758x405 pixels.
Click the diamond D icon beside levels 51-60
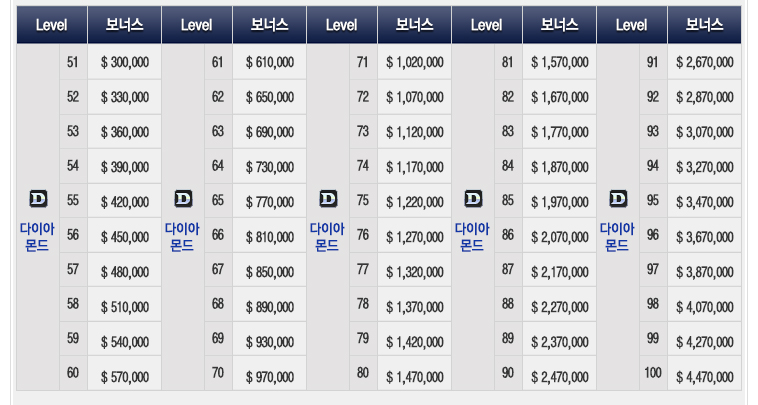tap(38, 199)
